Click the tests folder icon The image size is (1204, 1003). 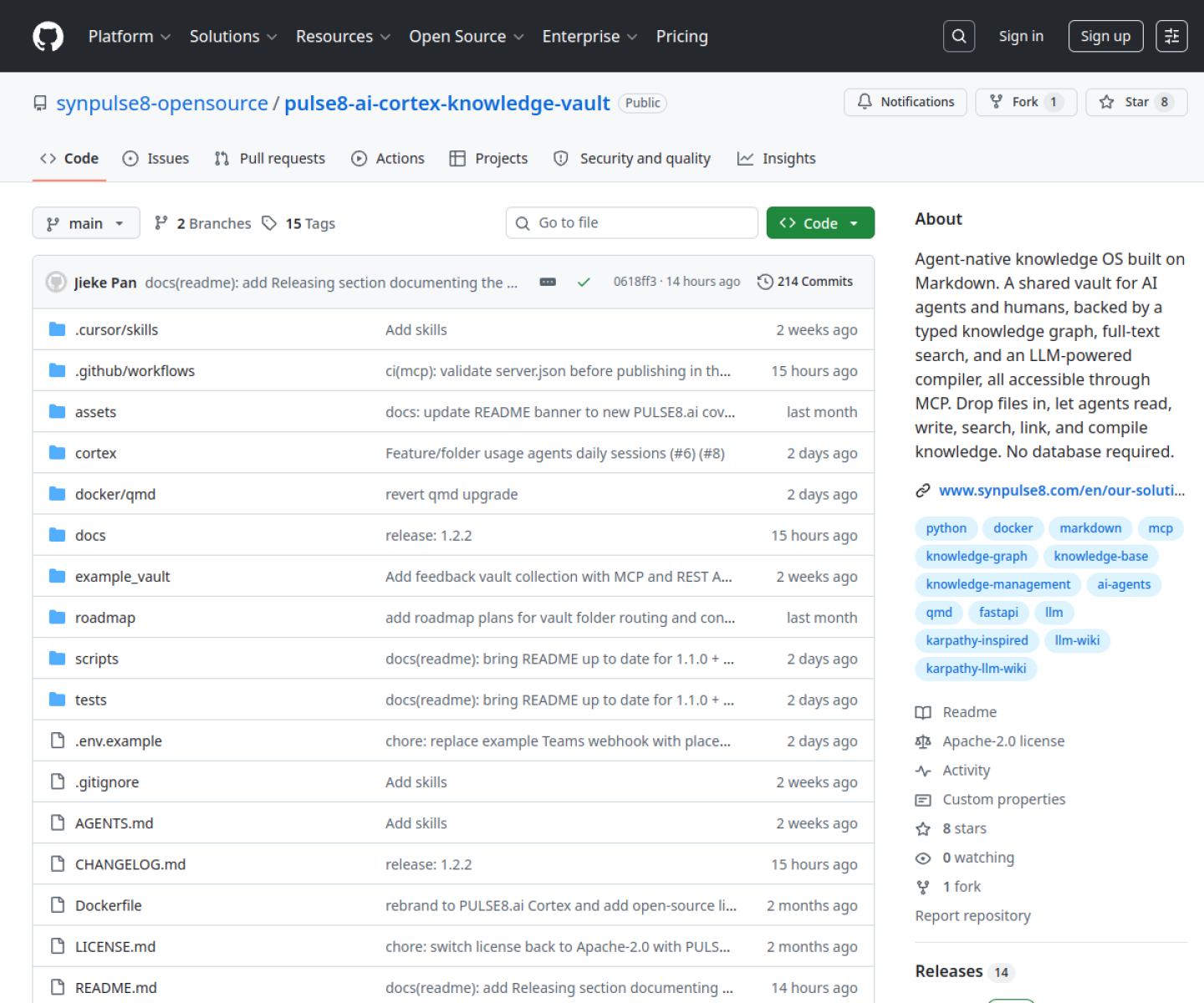pyautogui.click(x=57, y=699)
